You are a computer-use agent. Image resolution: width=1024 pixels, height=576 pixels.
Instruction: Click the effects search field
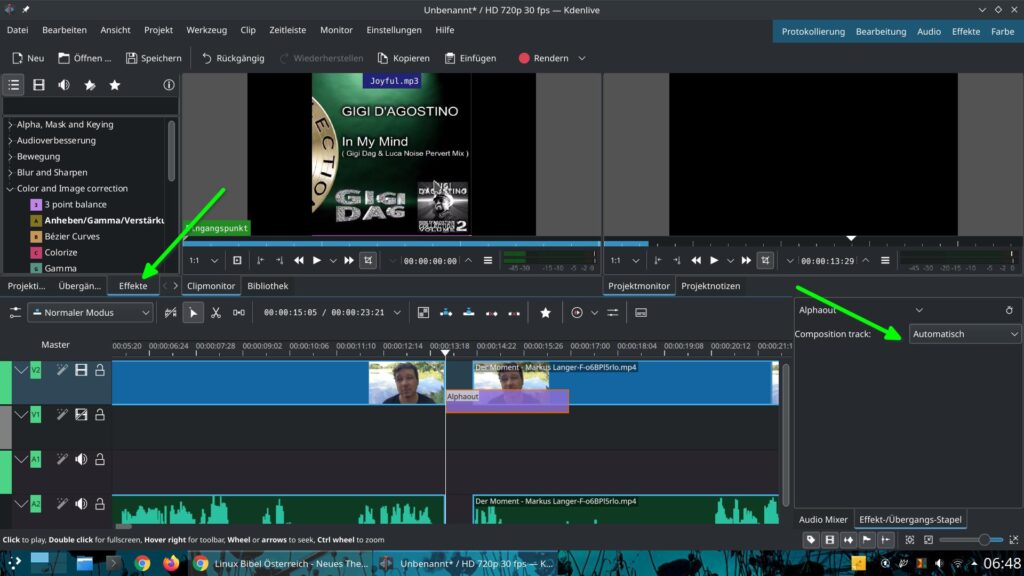point(90,106)
